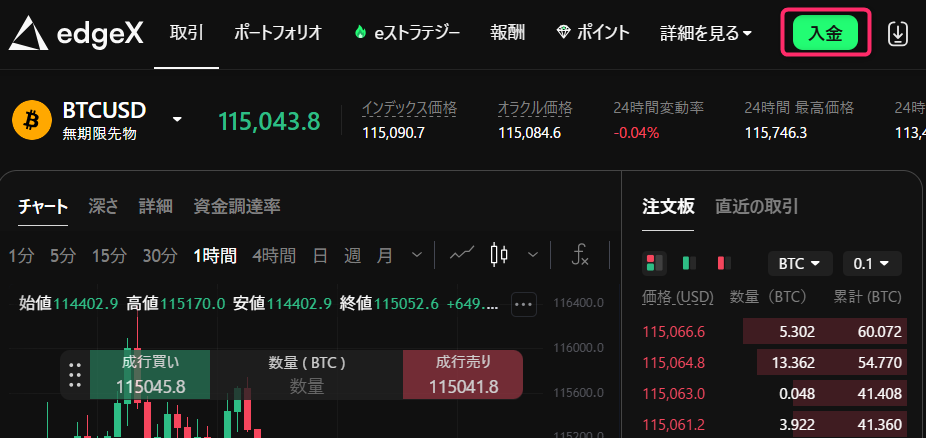Select ask price 115,064.8 in order book
Image resolution: width=926 pixels, height=438 pixels.
(x=674, y=362)
